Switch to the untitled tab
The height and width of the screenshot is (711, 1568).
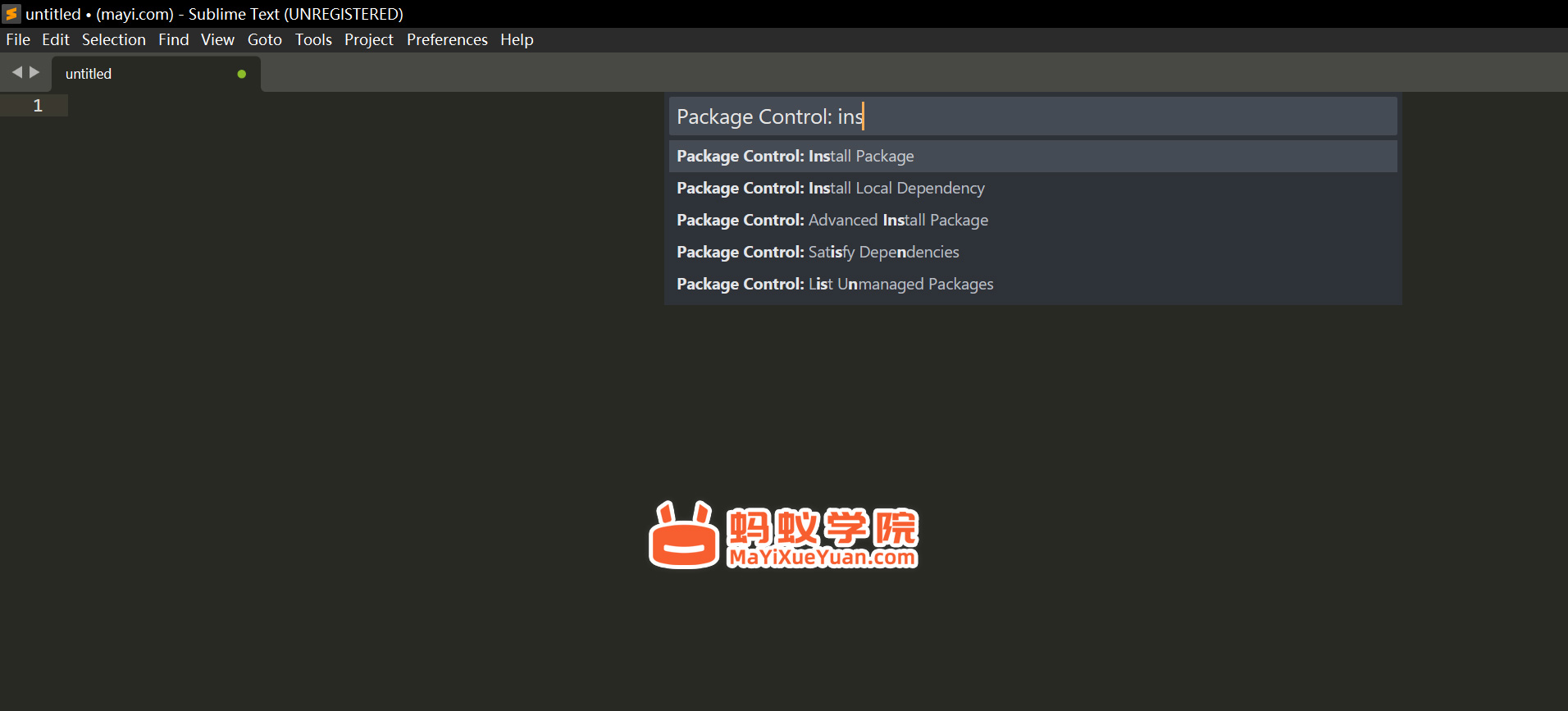[x=156, y=74]
